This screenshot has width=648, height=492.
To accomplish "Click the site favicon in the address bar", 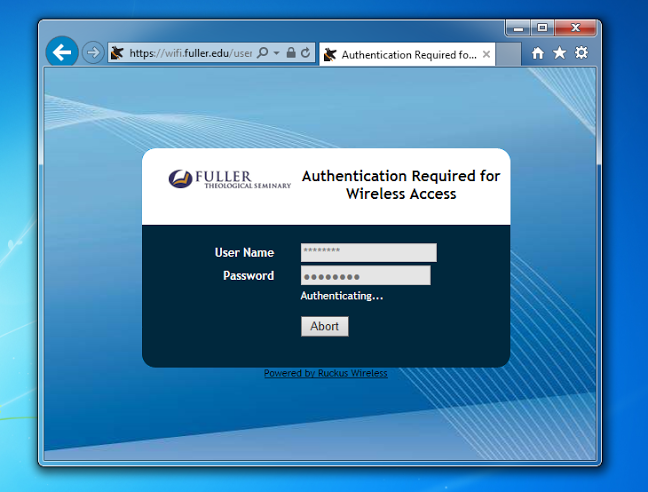I will point(117,53).
